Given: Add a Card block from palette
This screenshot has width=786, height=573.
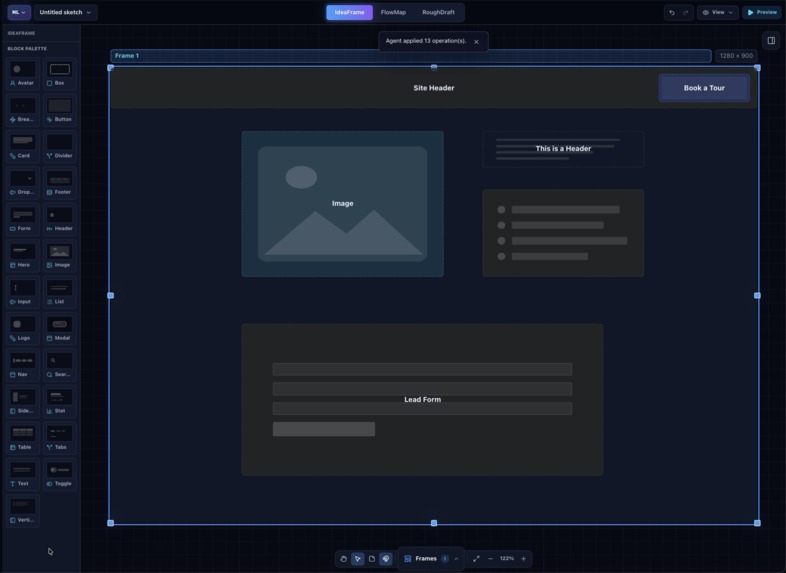Looking at the screenshot, I should coord(23,146).
